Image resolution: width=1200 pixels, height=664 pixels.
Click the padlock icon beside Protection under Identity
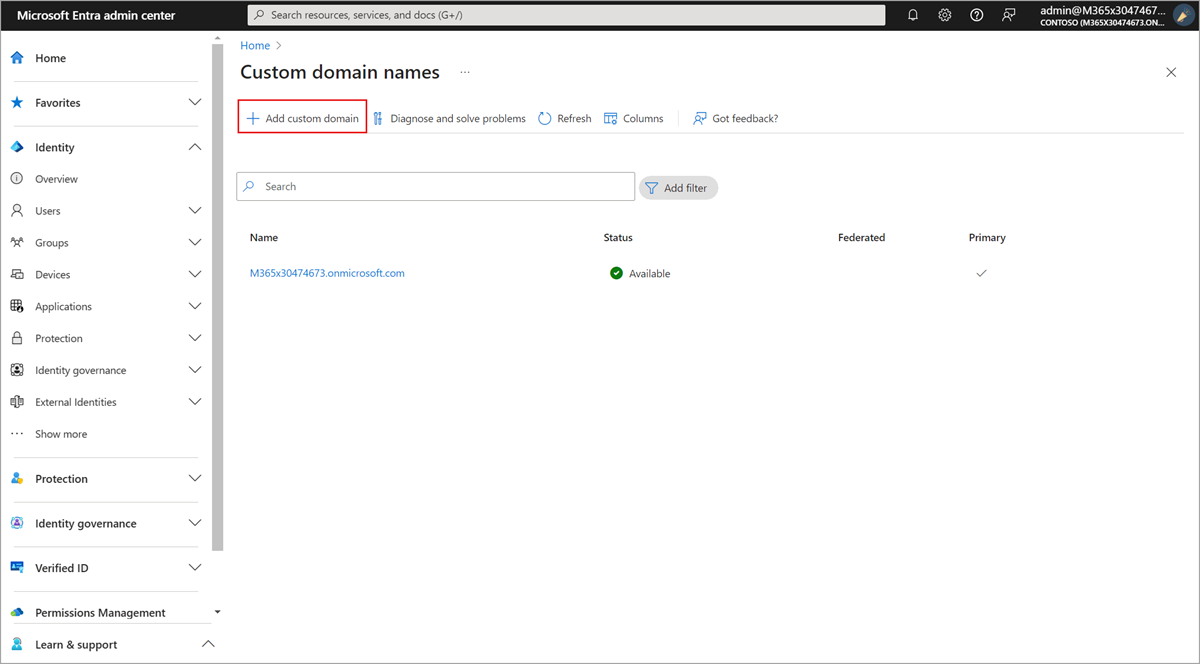click(17, 338)
